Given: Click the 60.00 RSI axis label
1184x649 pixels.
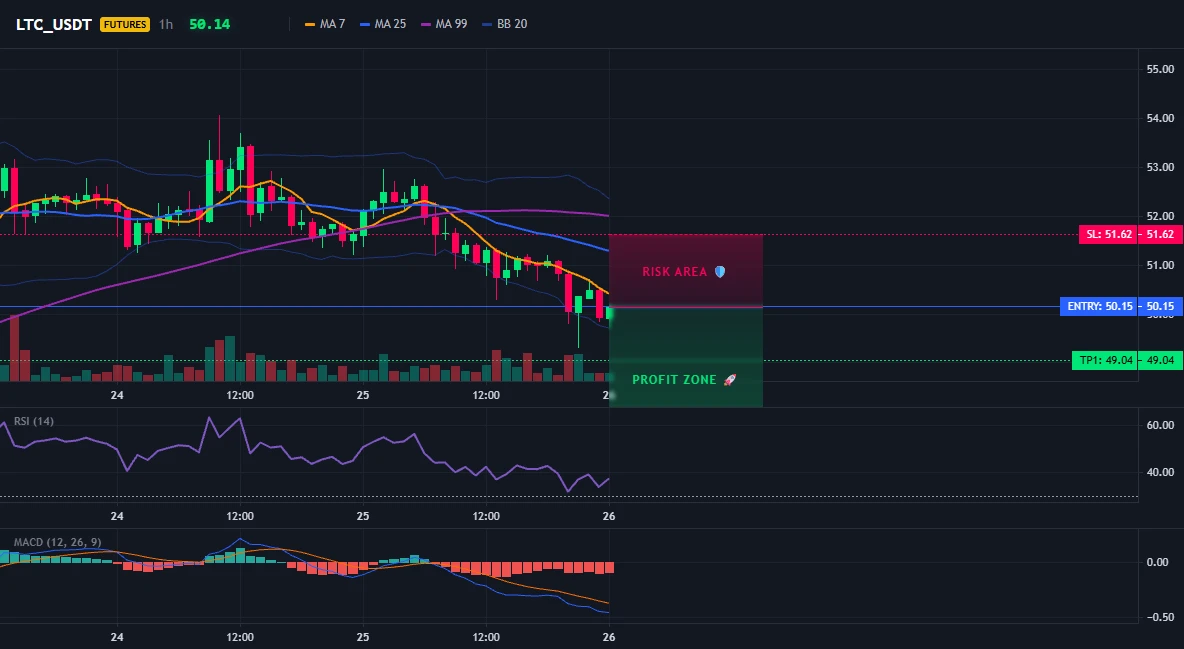Looking at the screenshot, I should 1160,425.
